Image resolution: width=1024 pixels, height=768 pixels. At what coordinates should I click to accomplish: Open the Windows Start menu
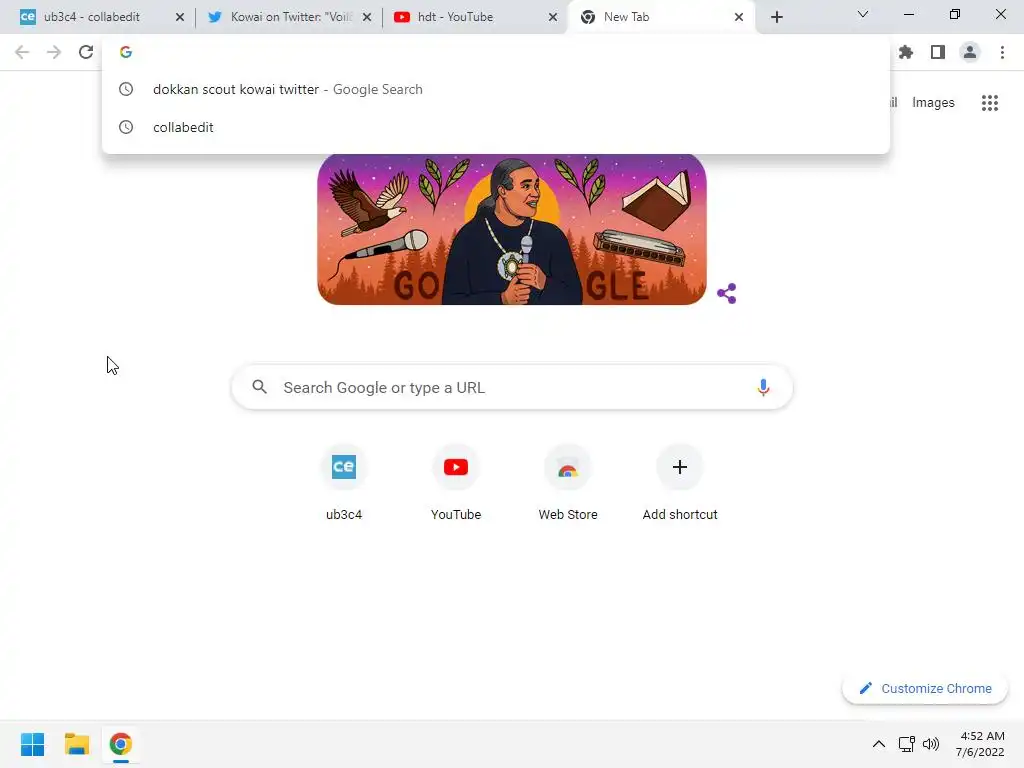33,744
